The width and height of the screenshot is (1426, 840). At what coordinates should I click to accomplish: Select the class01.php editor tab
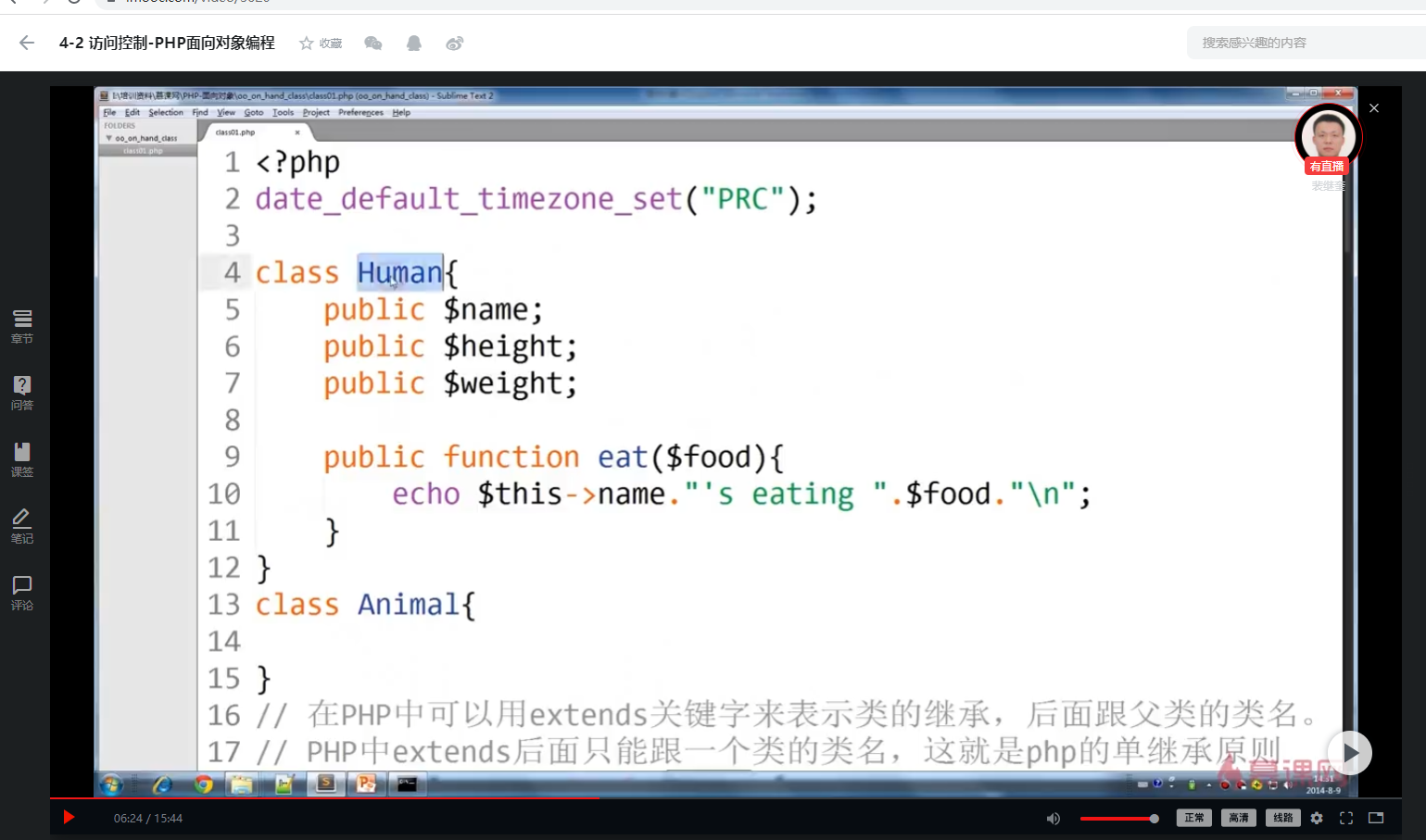(x=235, y=132)
